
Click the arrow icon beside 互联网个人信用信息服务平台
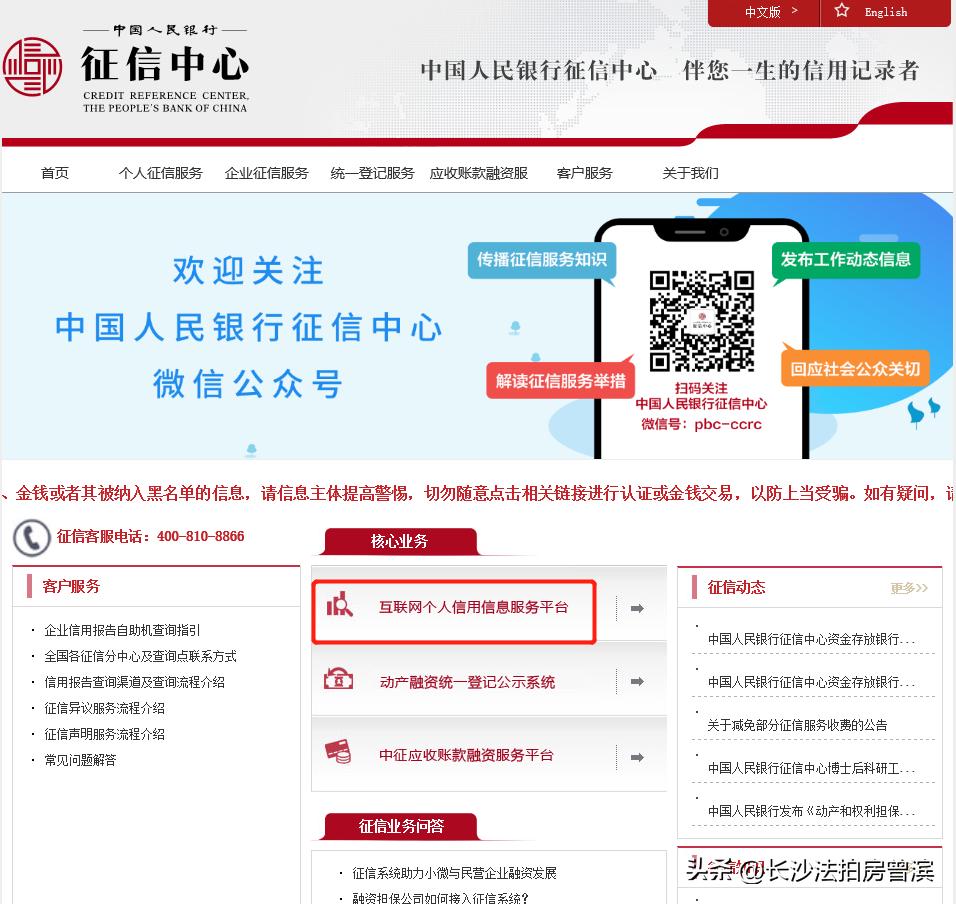tap(637, 606)
